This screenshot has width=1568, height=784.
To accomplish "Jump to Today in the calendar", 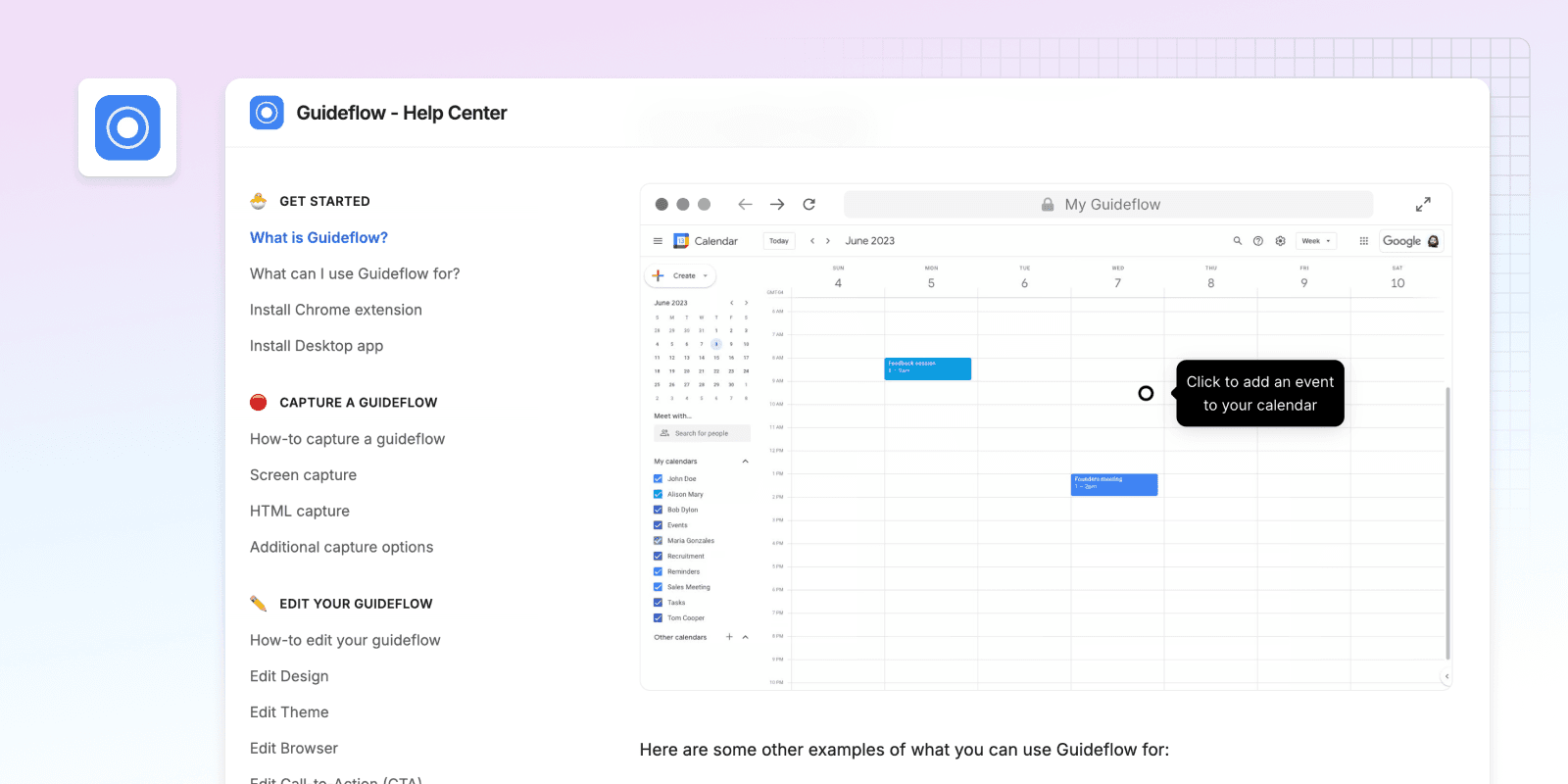I will pos(779,241).
